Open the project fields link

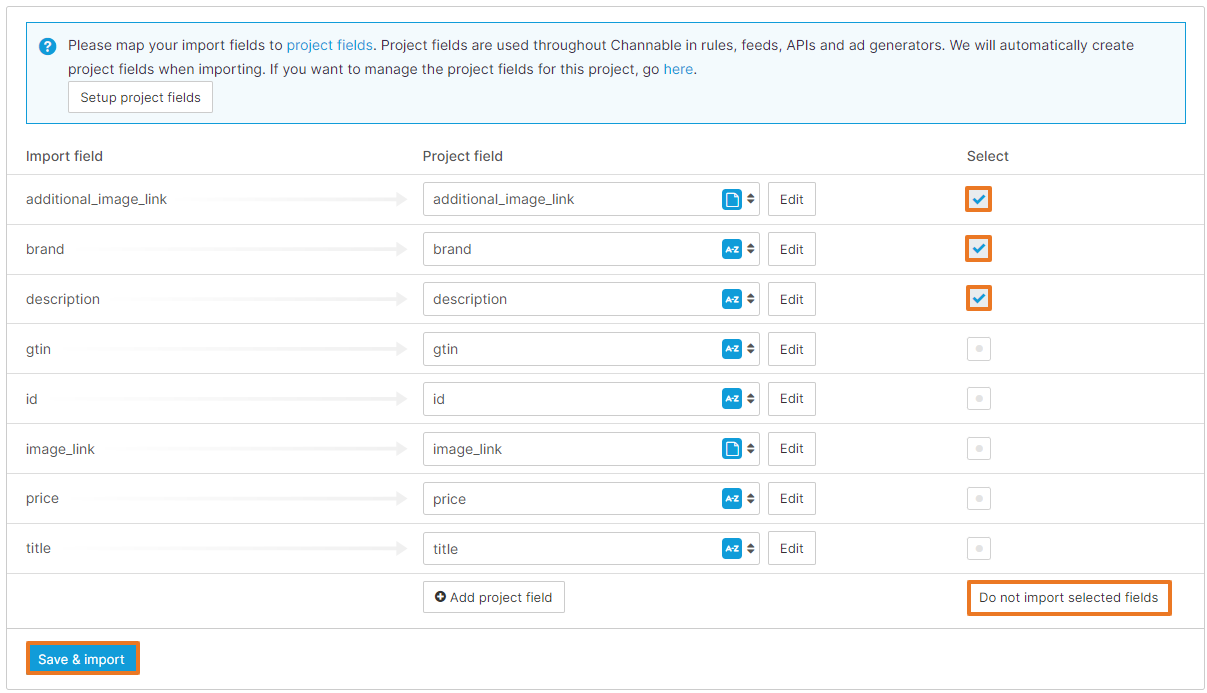(x=329, y=45)
